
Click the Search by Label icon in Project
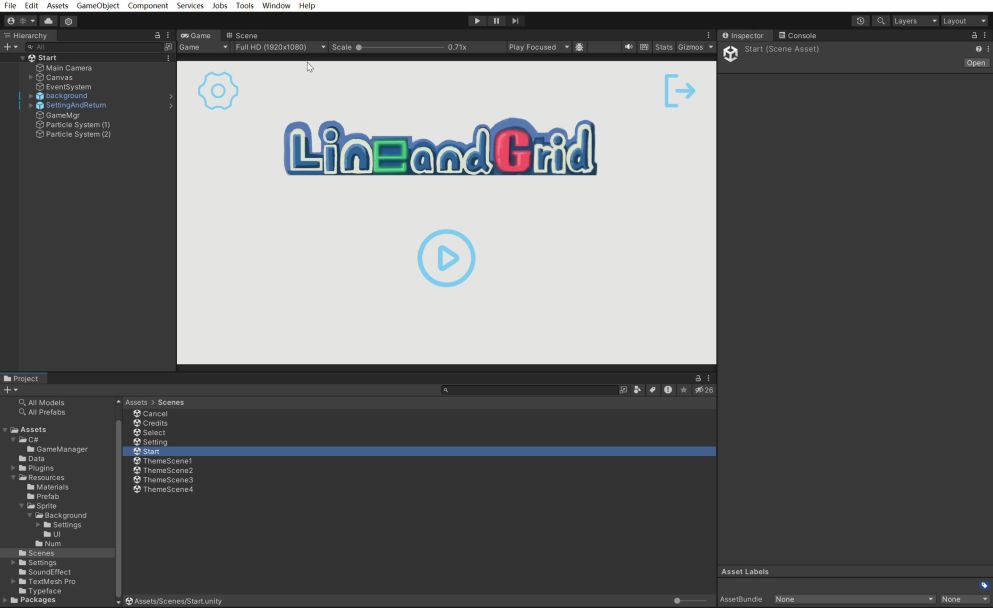coord(652,390)
